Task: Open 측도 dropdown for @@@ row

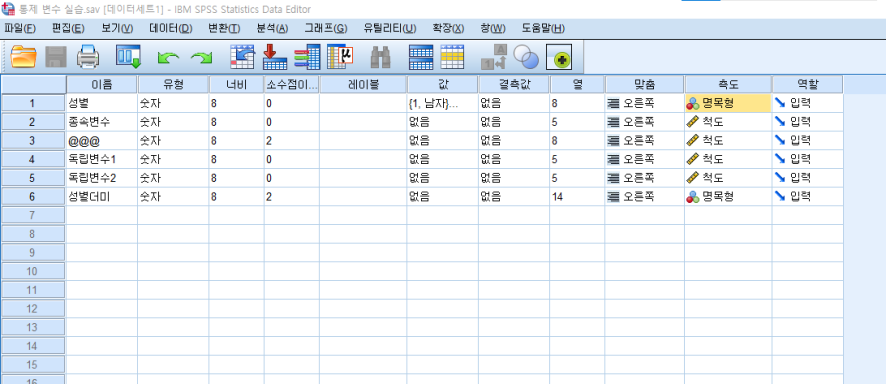Action: [728, 141]
